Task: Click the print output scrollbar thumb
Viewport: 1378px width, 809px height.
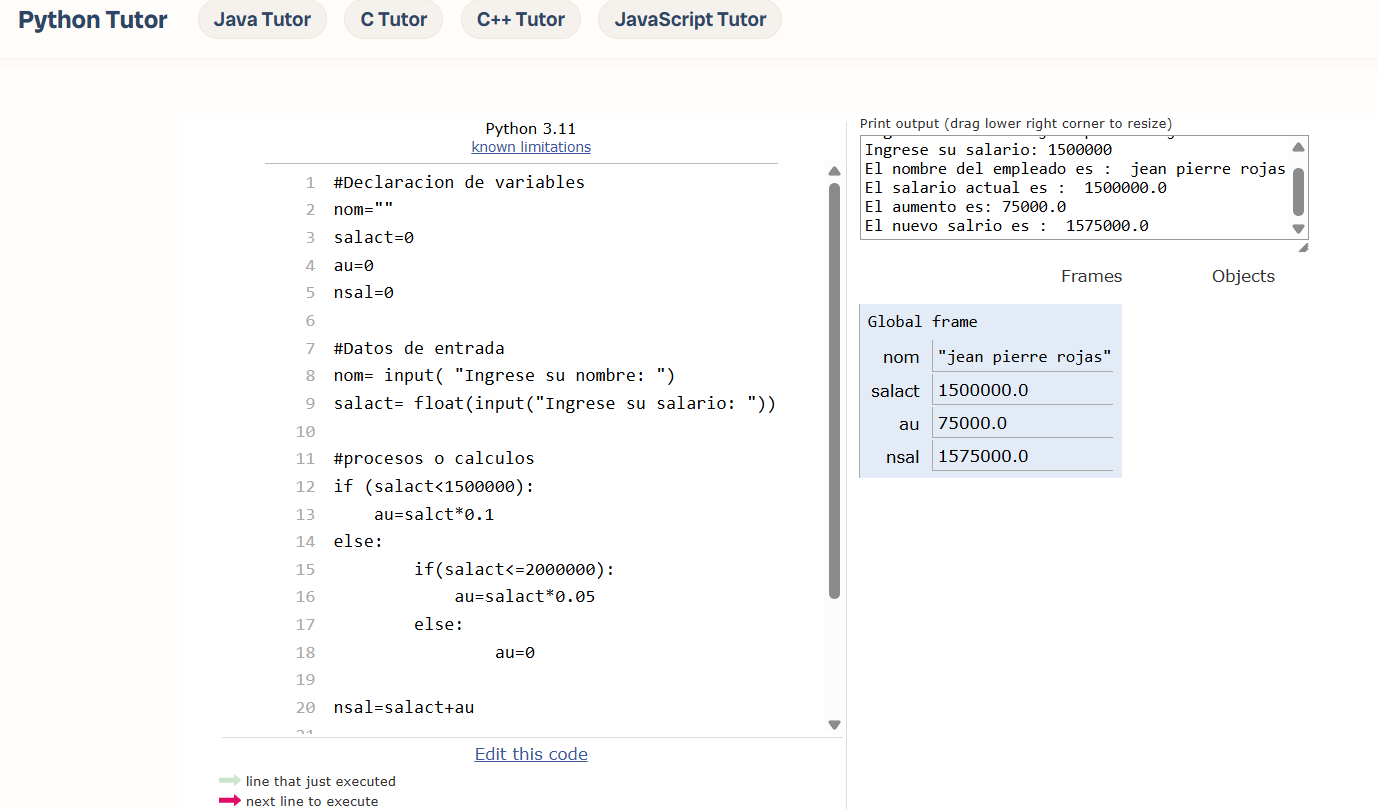Action: tap(1298, 190)
